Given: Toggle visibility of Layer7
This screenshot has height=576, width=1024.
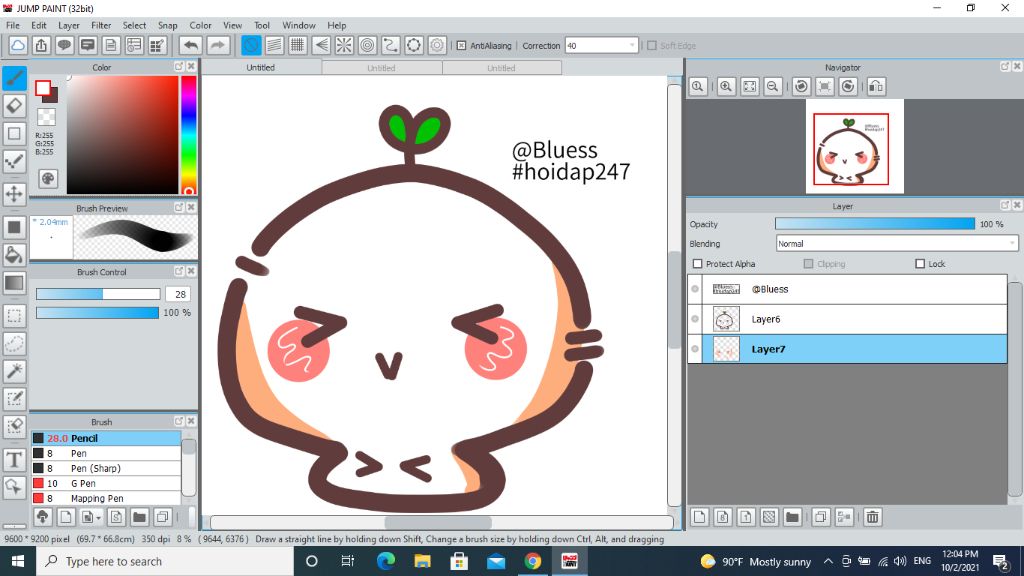Looking at the screenshot, I should click(696, 349).
